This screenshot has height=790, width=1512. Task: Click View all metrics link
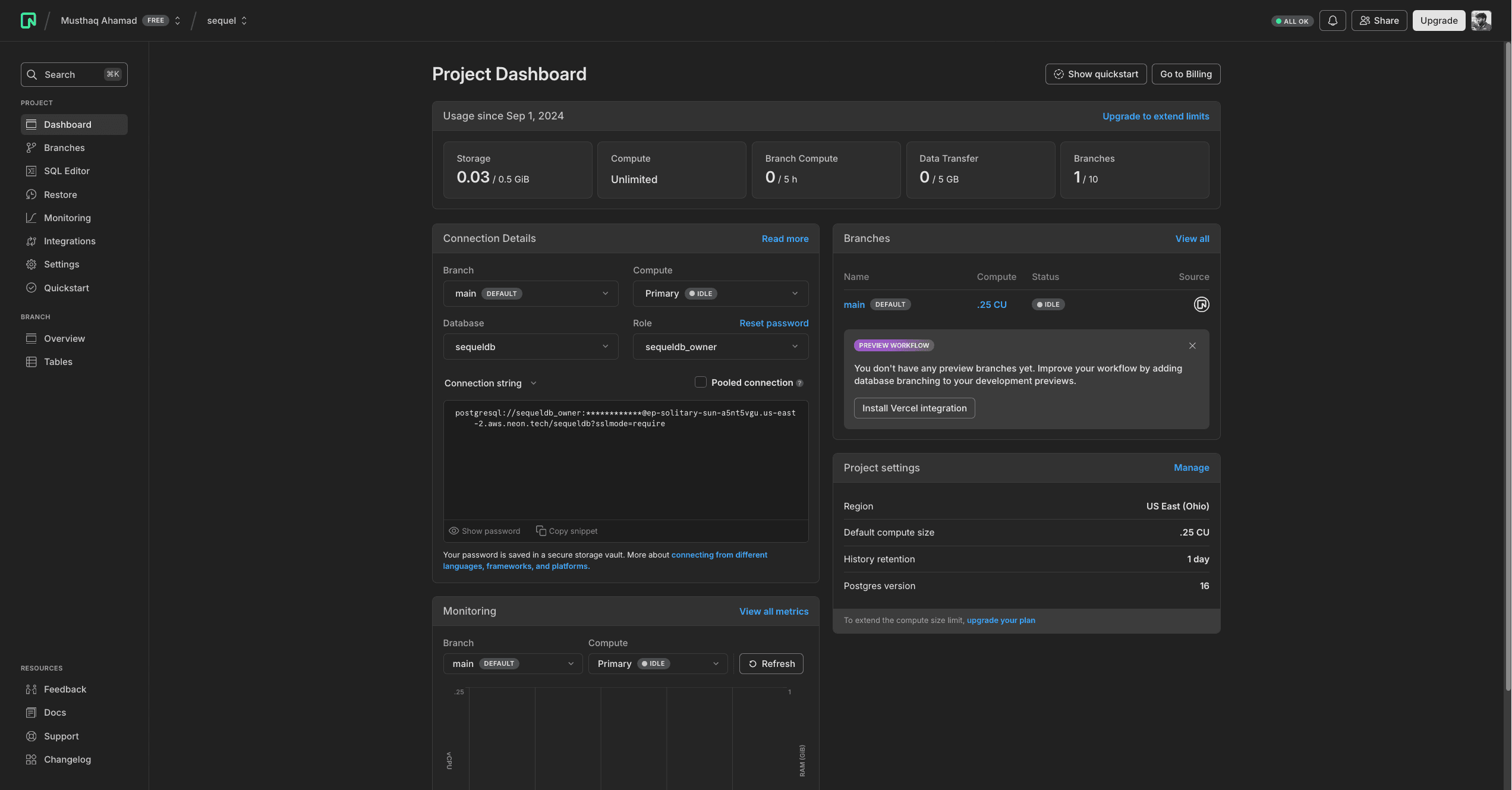(774, 611)
